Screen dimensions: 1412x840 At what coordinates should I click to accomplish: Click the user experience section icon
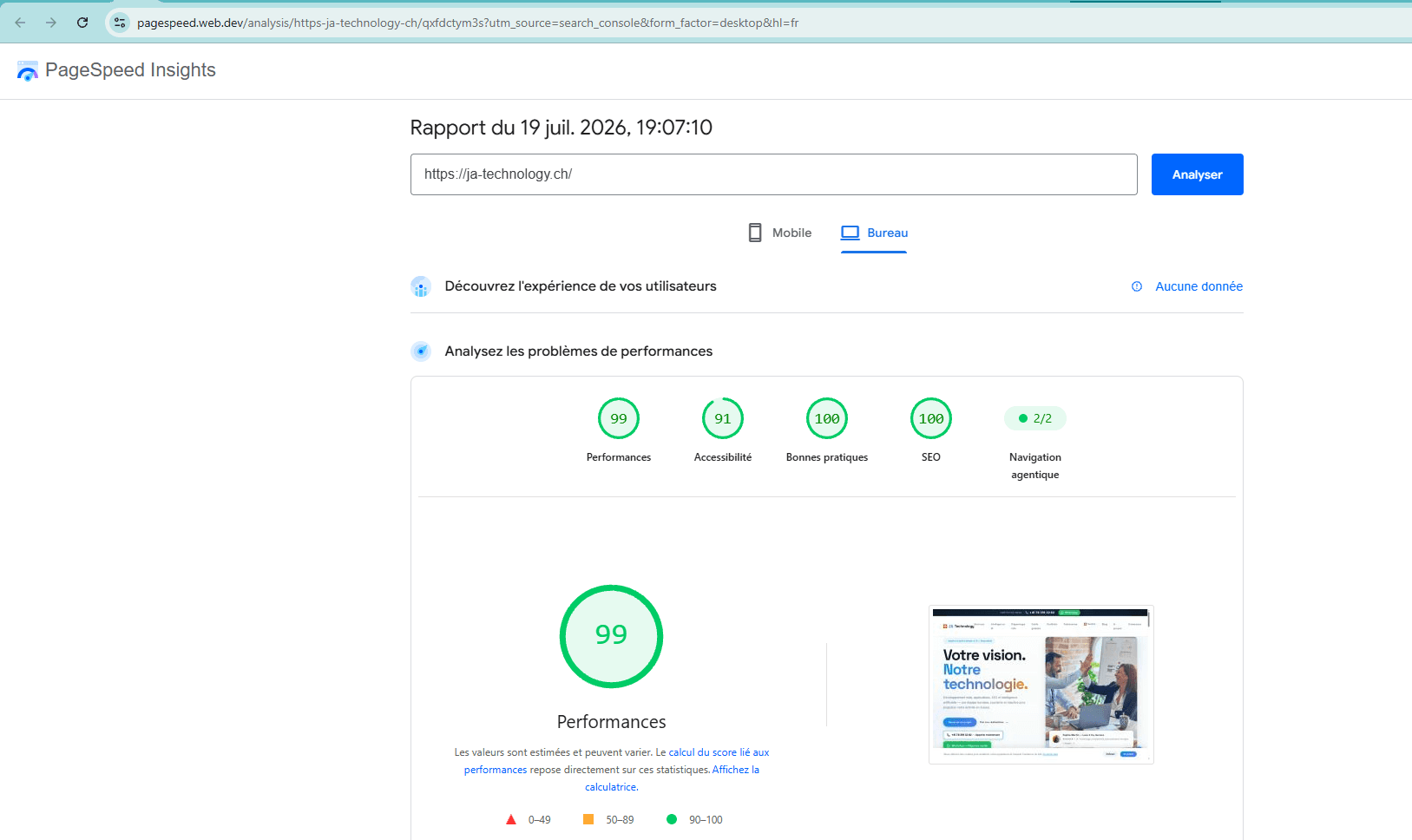click(421, 286)
